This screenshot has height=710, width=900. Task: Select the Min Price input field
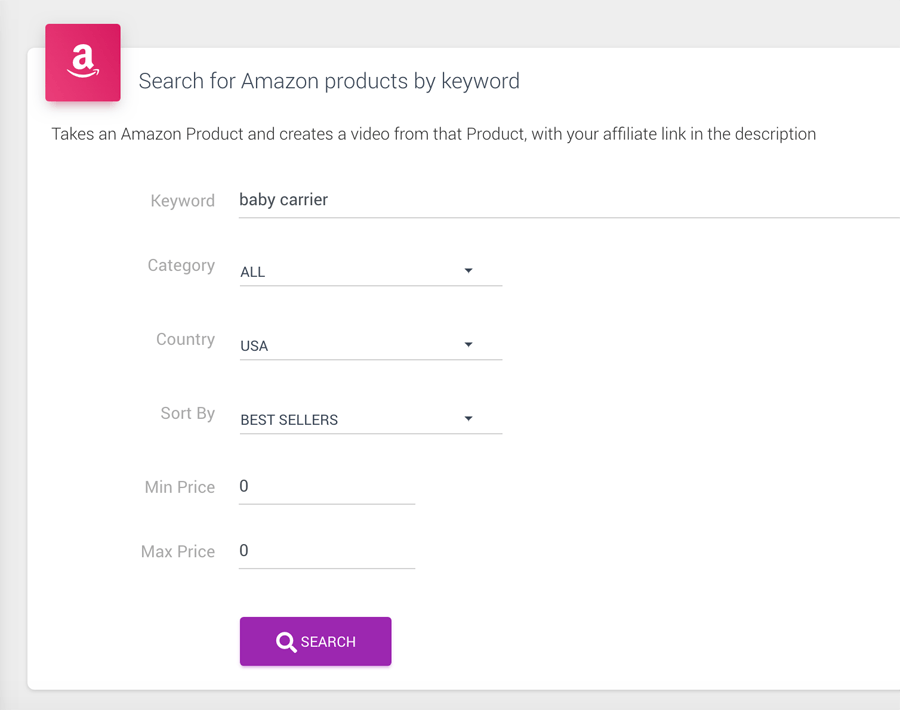[x=327, y=487]
